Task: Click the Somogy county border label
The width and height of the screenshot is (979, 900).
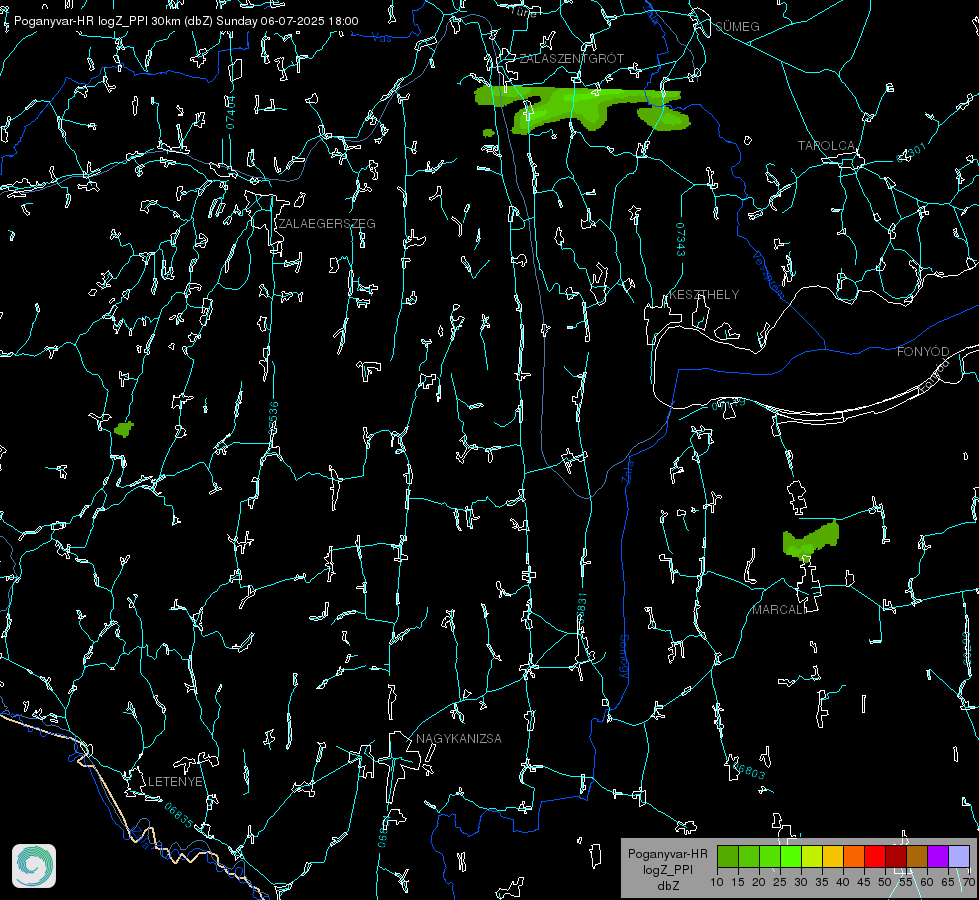Action: pyautogui.click(x=624, y=658)
